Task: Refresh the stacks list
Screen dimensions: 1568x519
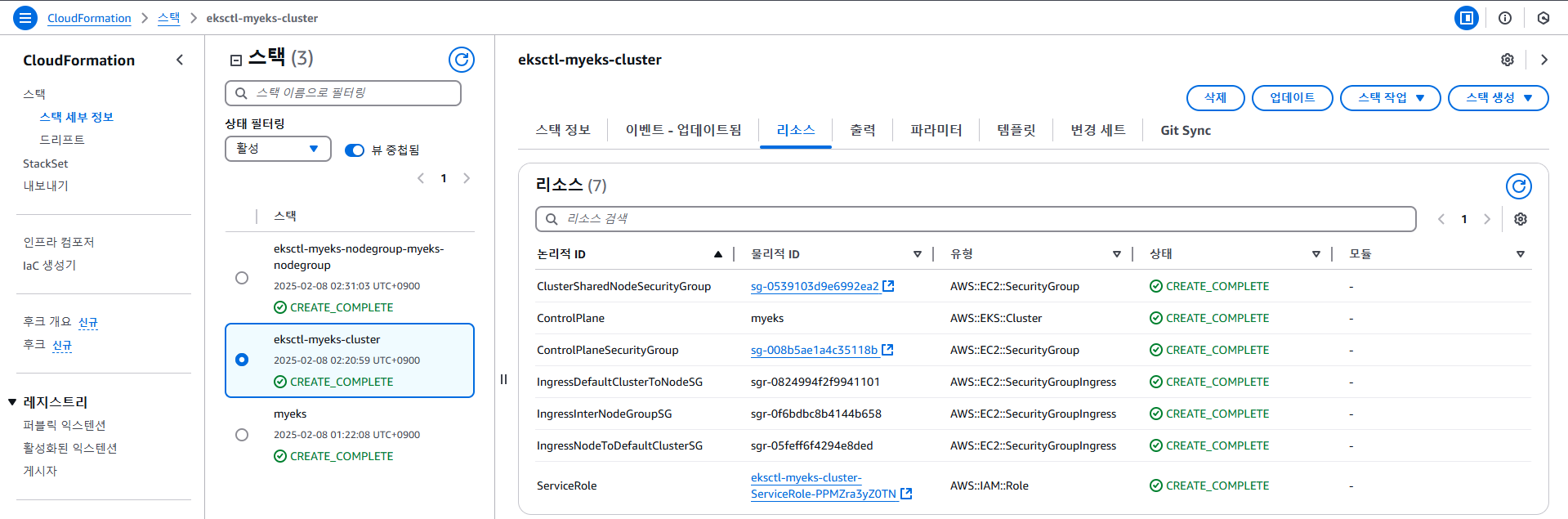Action: point(462,60)
